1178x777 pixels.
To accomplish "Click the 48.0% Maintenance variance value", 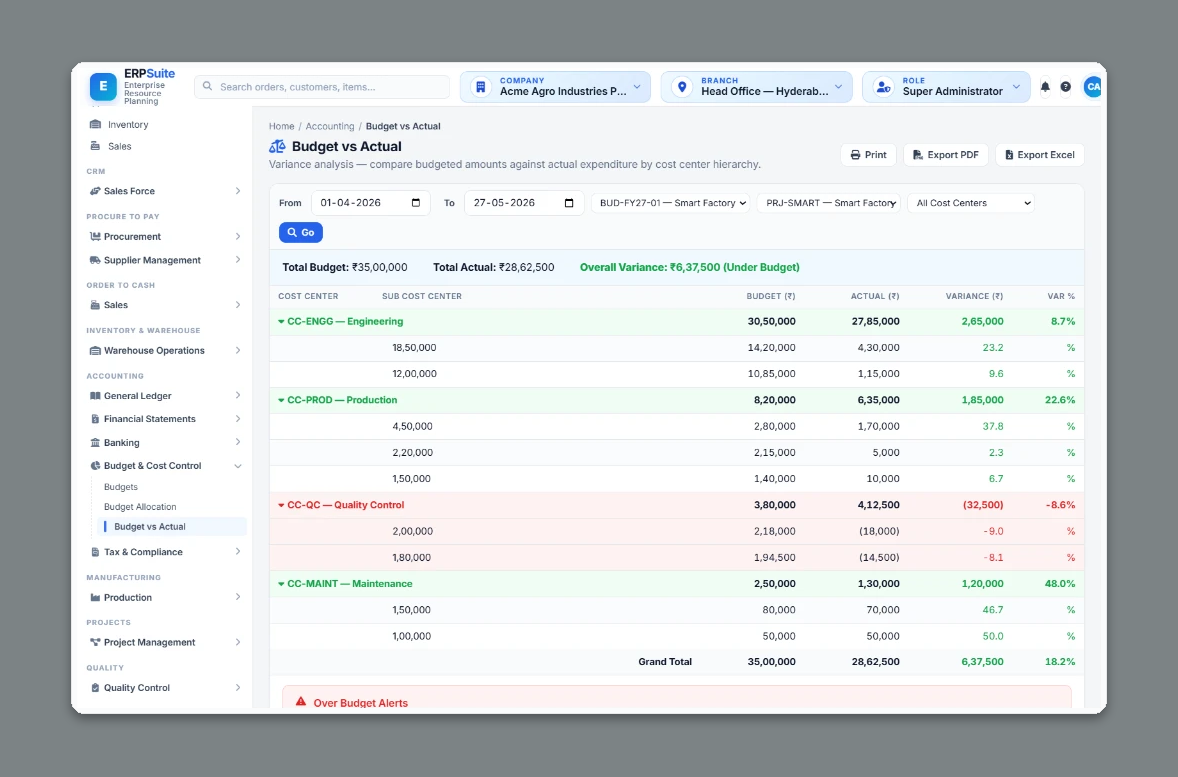I will click(1059, 584).
